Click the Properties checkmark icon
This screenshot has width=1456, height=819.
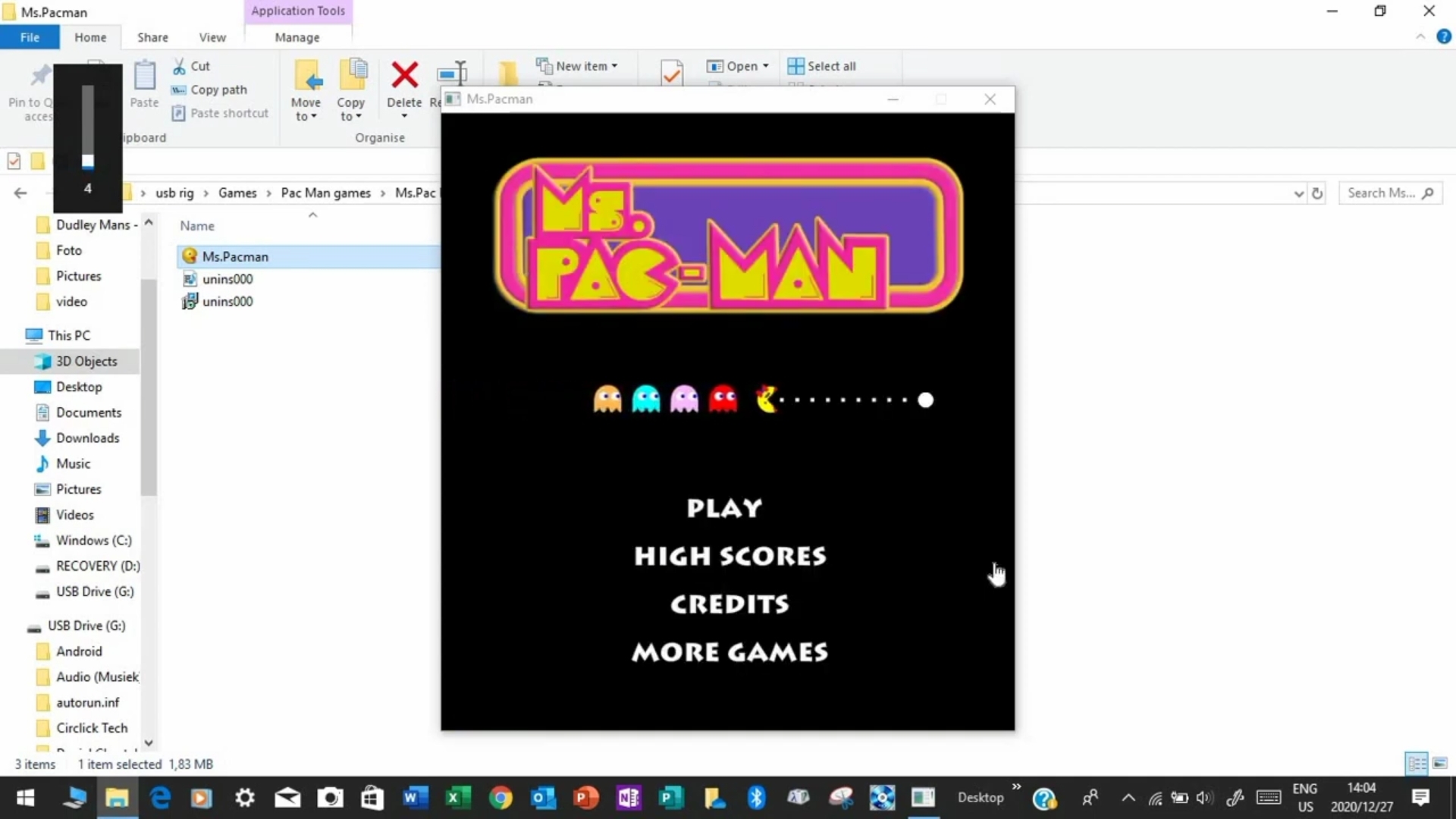coord(672,74)
